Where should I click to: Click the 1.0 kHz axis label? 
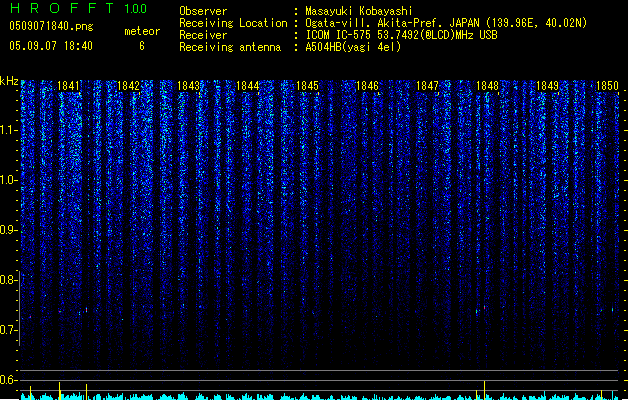(x=8, y=180)
